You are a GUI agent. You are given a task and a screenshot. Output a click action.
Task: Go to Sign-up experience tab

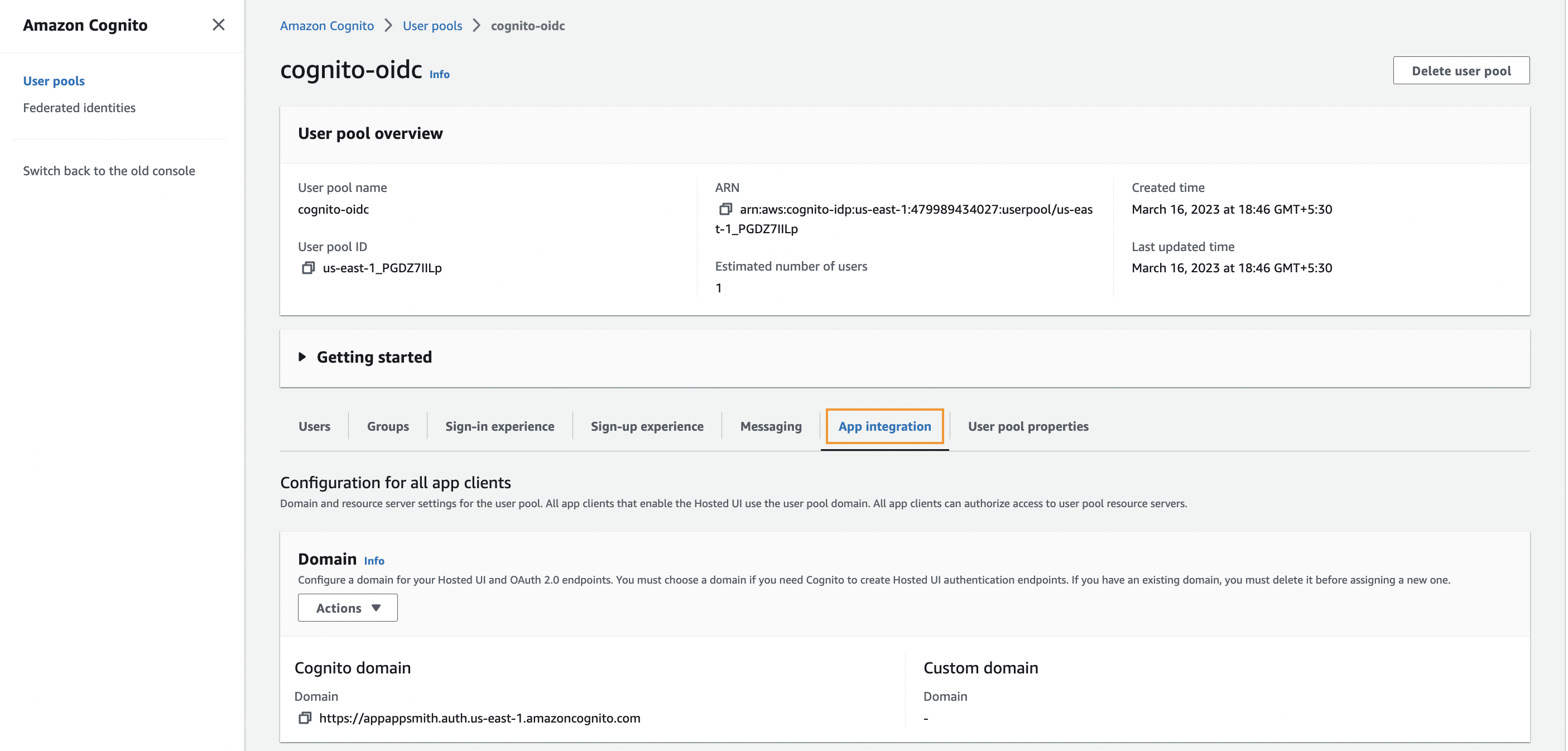[646, 426]
